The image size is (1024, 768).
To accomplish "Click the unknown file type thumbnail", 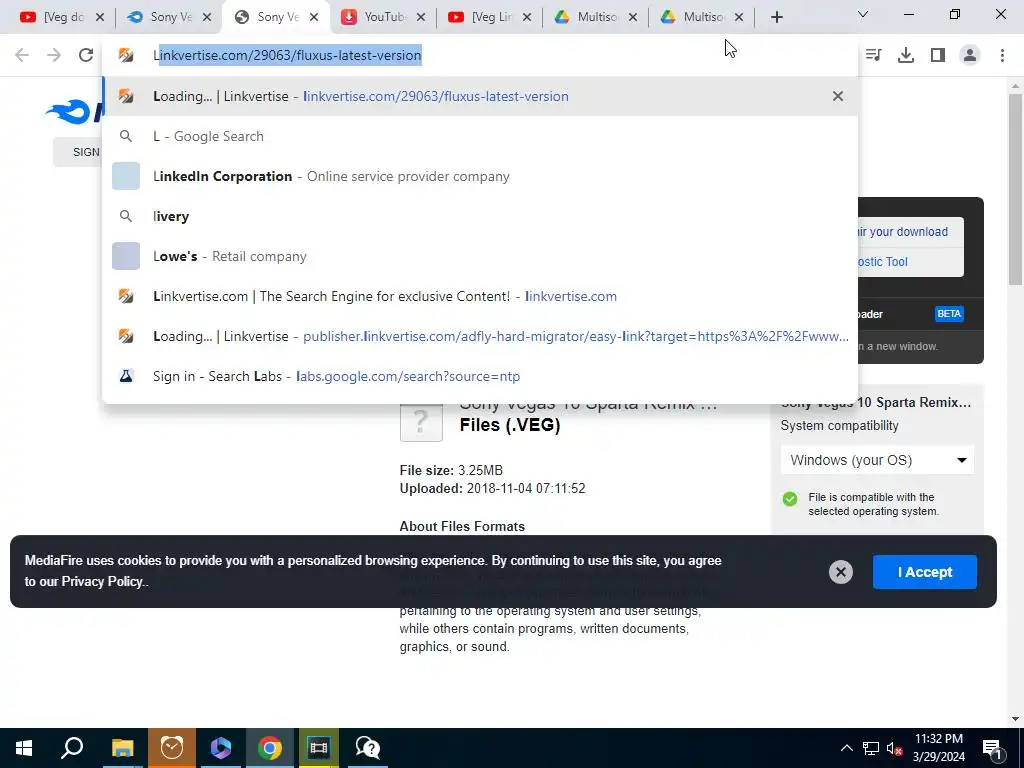I will (x=421, y=422).
